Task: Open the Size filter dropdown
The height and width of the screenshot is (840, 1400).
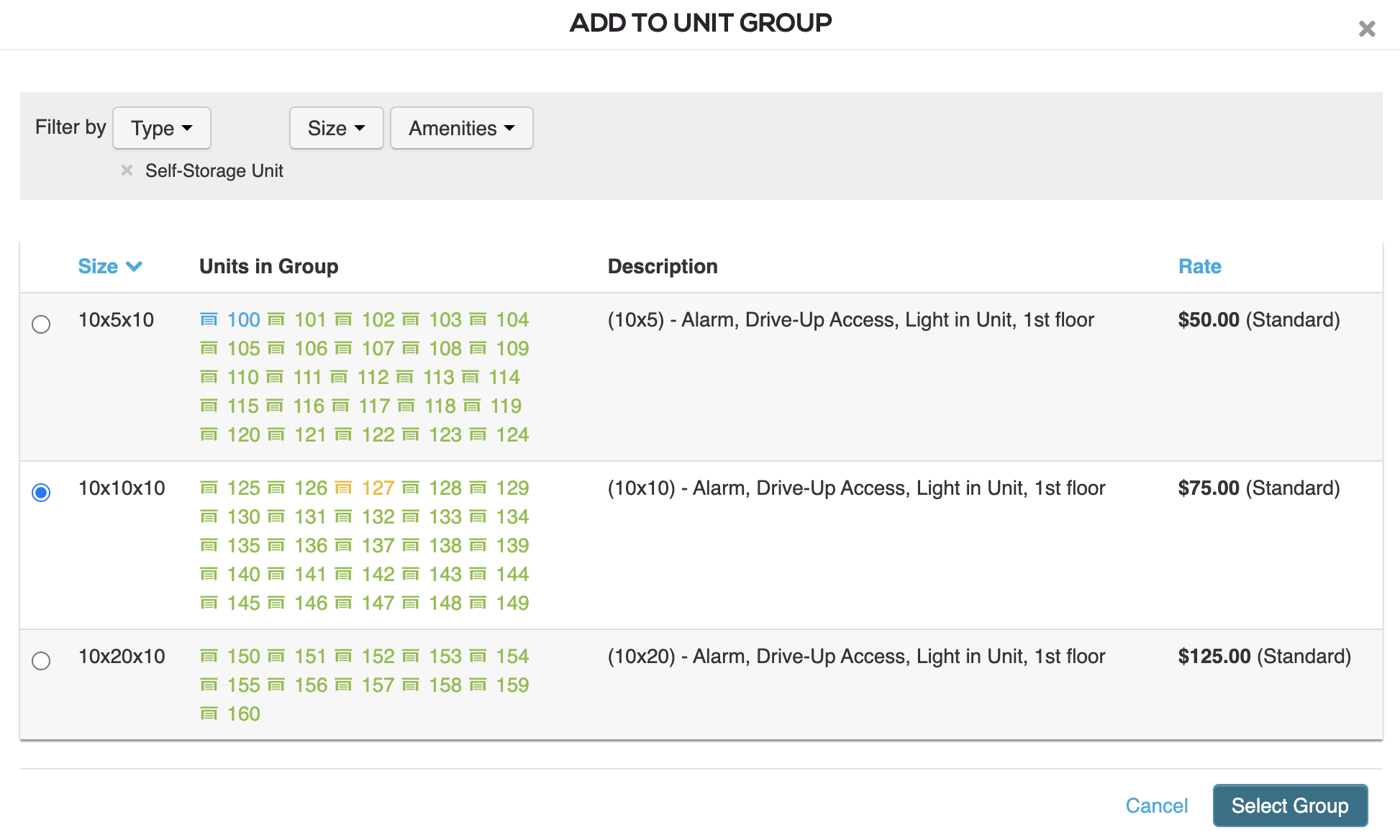Action: pyautogui.click(x=336, y=128)
